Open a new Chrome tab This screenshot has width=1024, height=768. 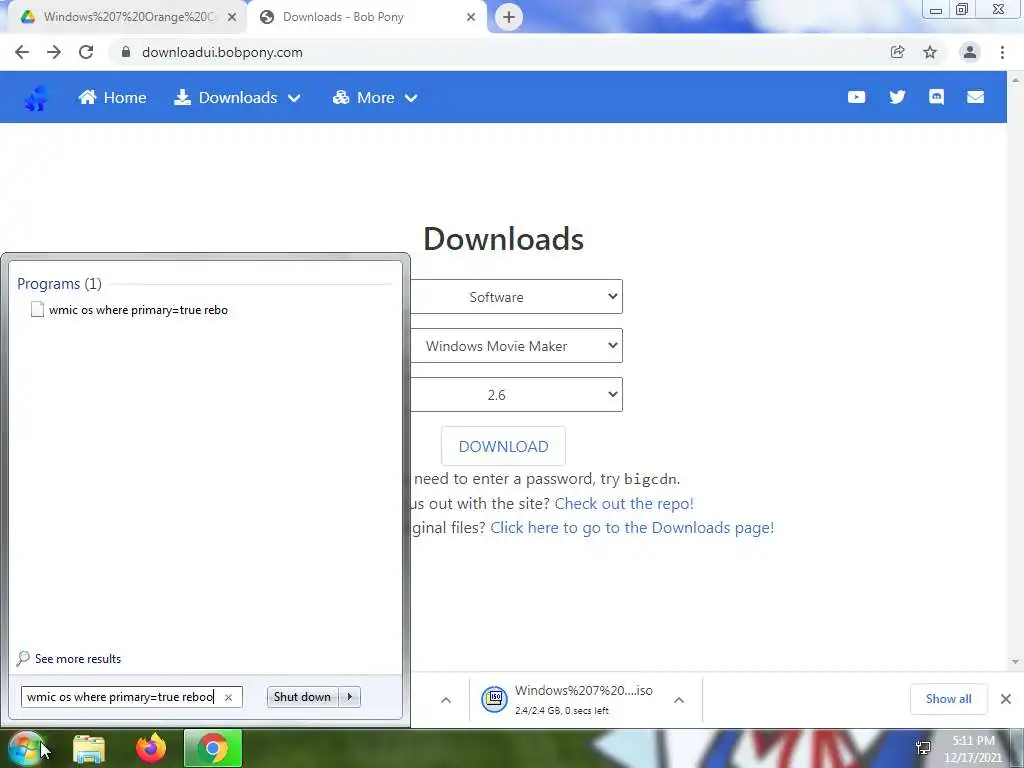[509, 17]
